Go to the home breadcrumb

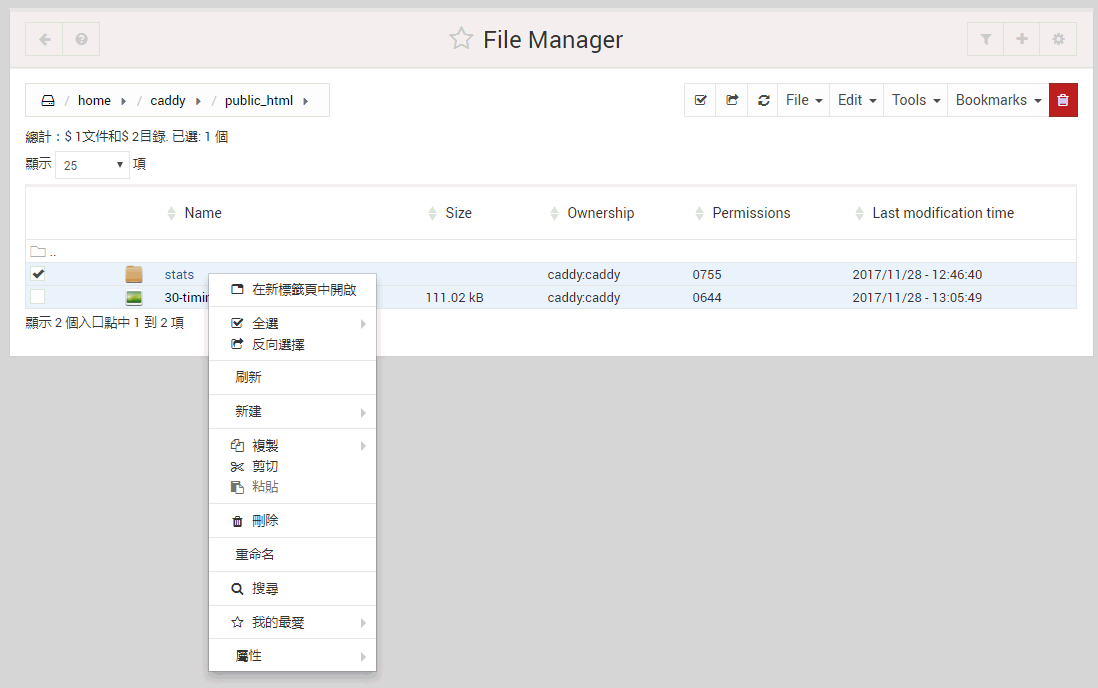pyautogui.click(x=94, y=101)
